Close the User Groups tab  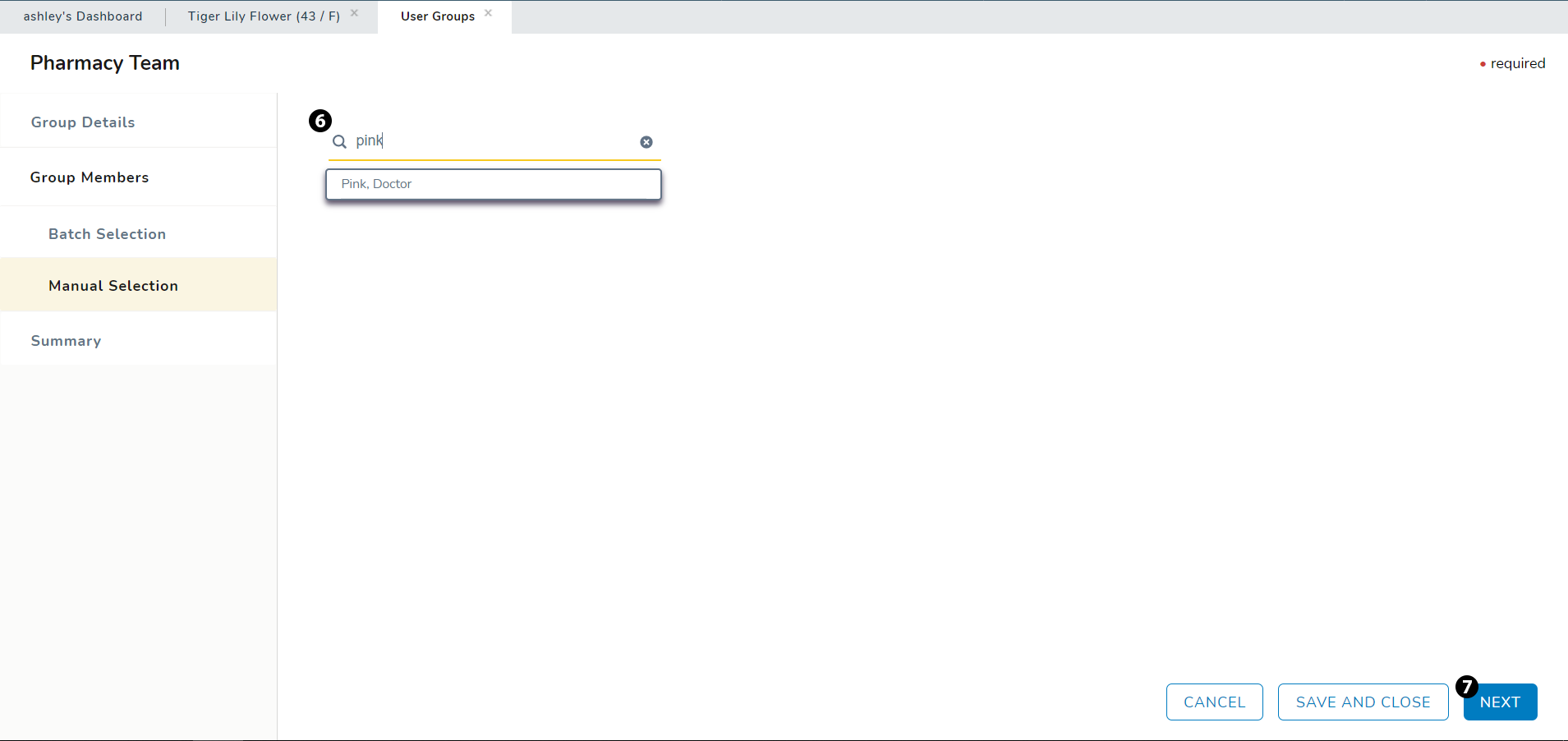(x=489, y=13)
